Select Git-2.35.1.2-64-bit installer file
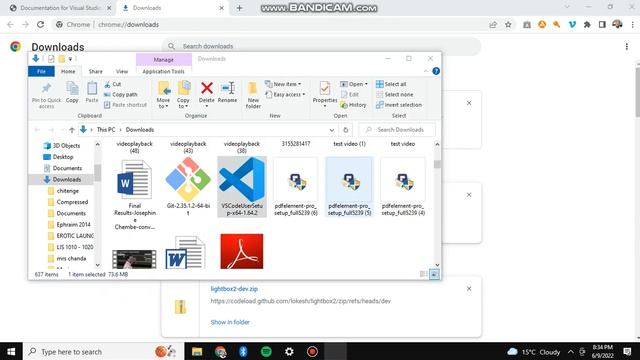Image resolution: width=640 pixels, height=360 pixels. (x=188, y=187)
